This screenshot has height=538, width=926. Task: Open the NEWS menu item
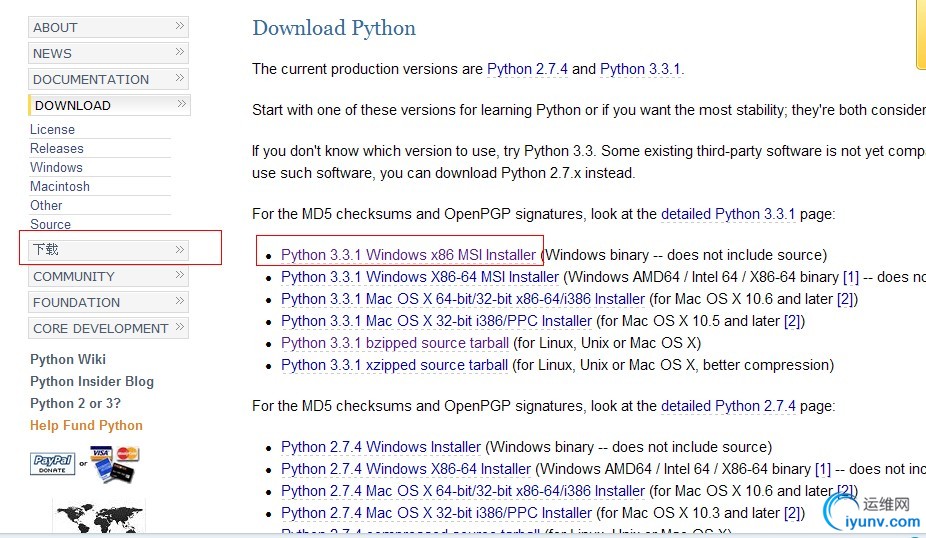[108, 53]
